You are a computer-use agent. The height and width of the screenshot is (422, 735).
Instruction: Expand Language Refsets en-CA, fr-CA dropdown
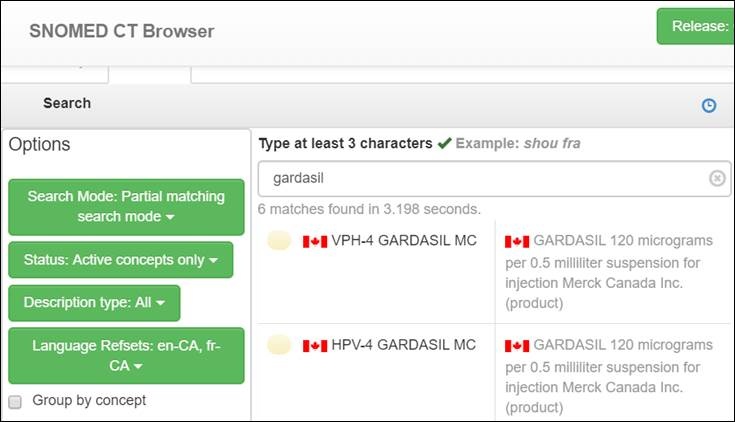pyautogui.click(x=126, y=355)
